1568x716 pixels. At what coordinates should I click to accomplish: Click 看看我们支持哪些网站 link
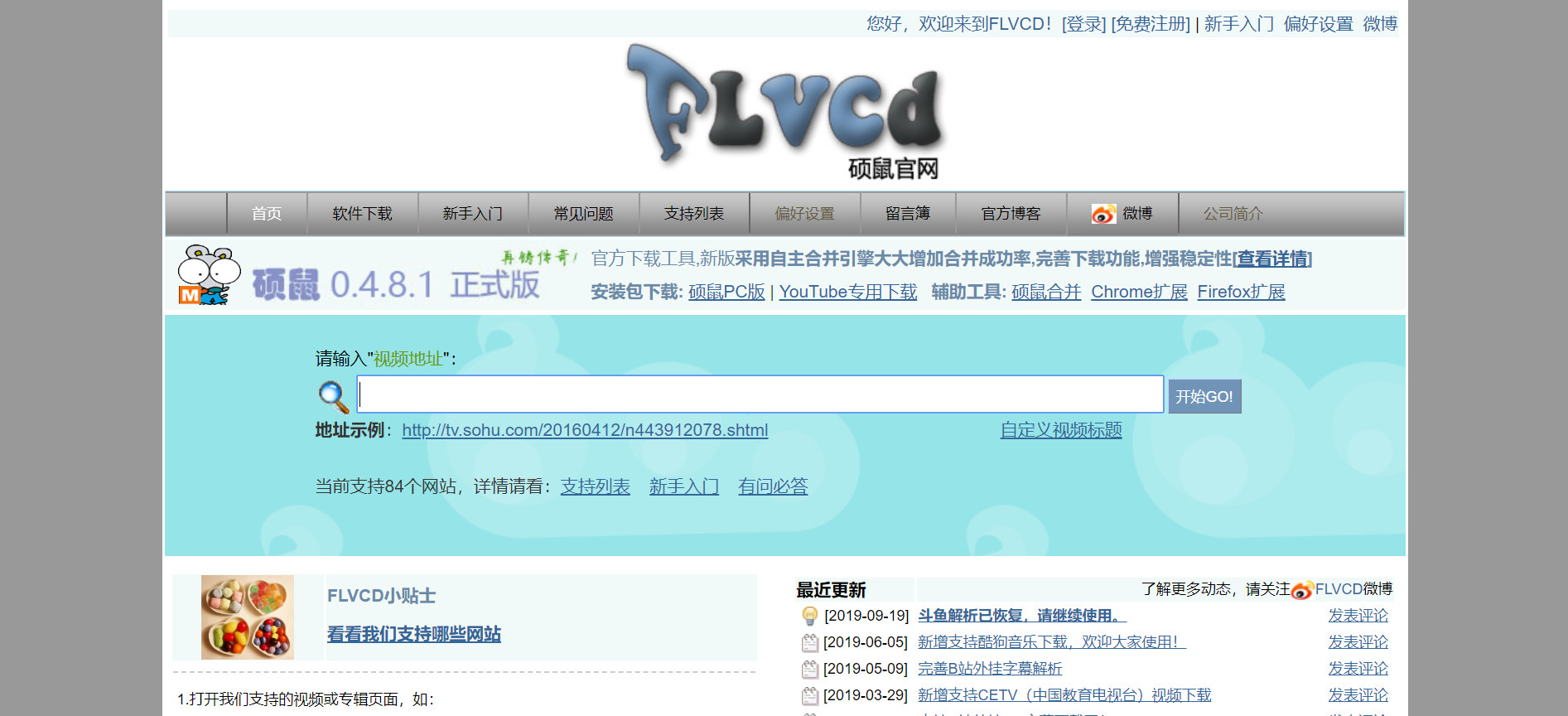[x=414, y=634]
